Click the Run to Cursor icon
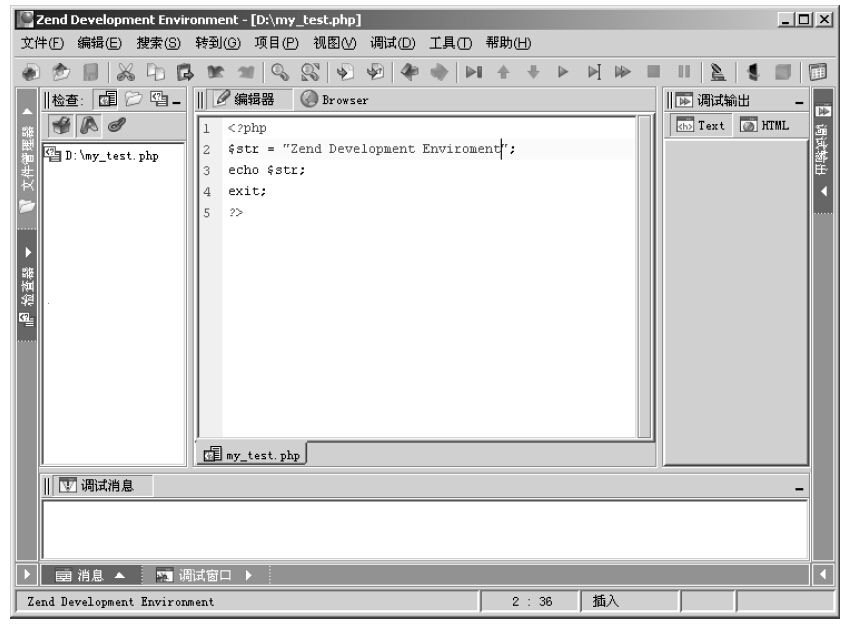Viewport: 848px width, 624px height. 594,72
